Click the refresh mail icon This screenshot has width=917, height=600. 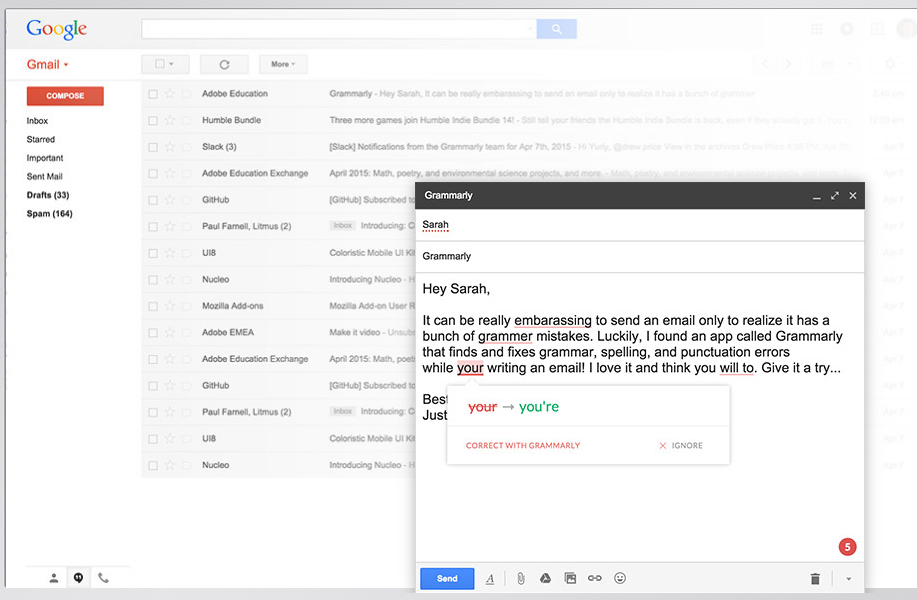(x=224, y=64)
